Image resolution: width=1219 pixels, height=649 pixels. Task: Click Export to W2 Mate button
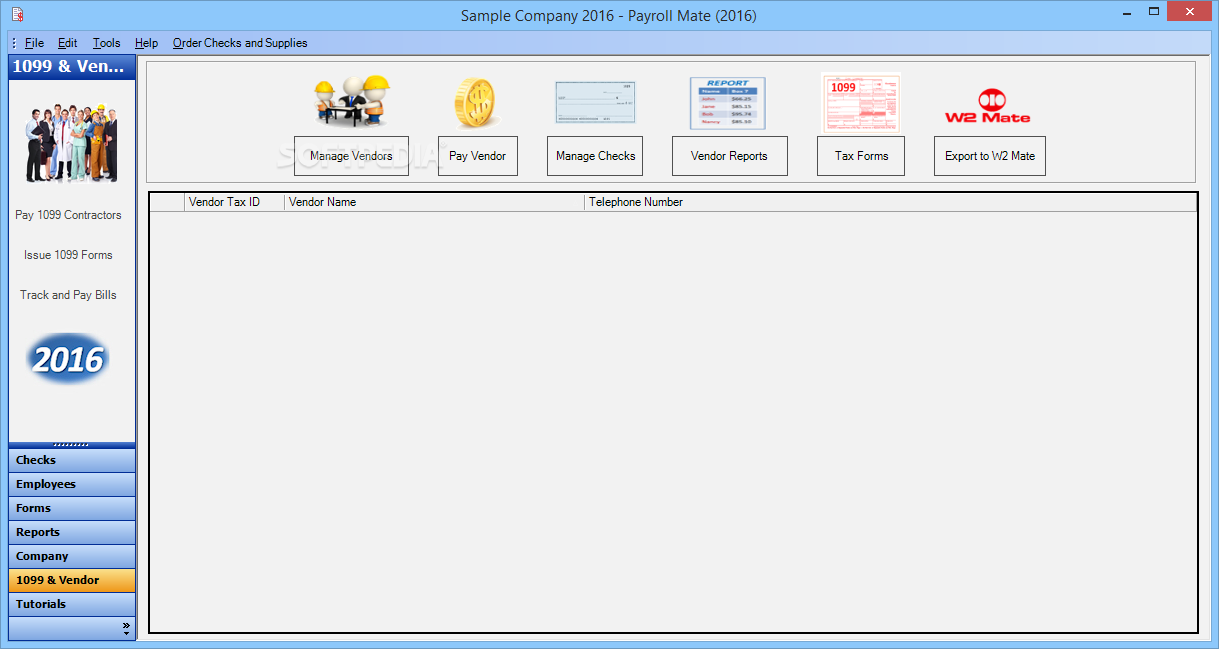click(990, 156)
